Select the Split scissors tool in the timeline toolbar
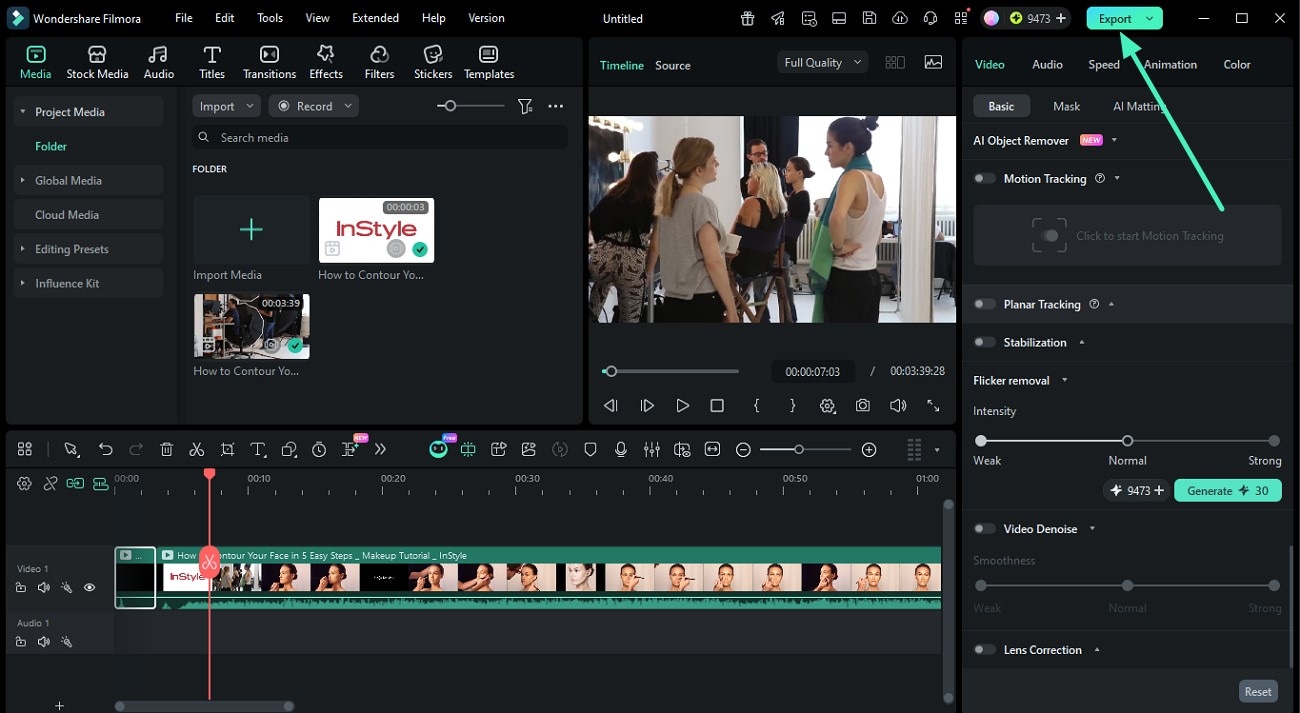1300x713 pixels. click(x=196, y=449)
